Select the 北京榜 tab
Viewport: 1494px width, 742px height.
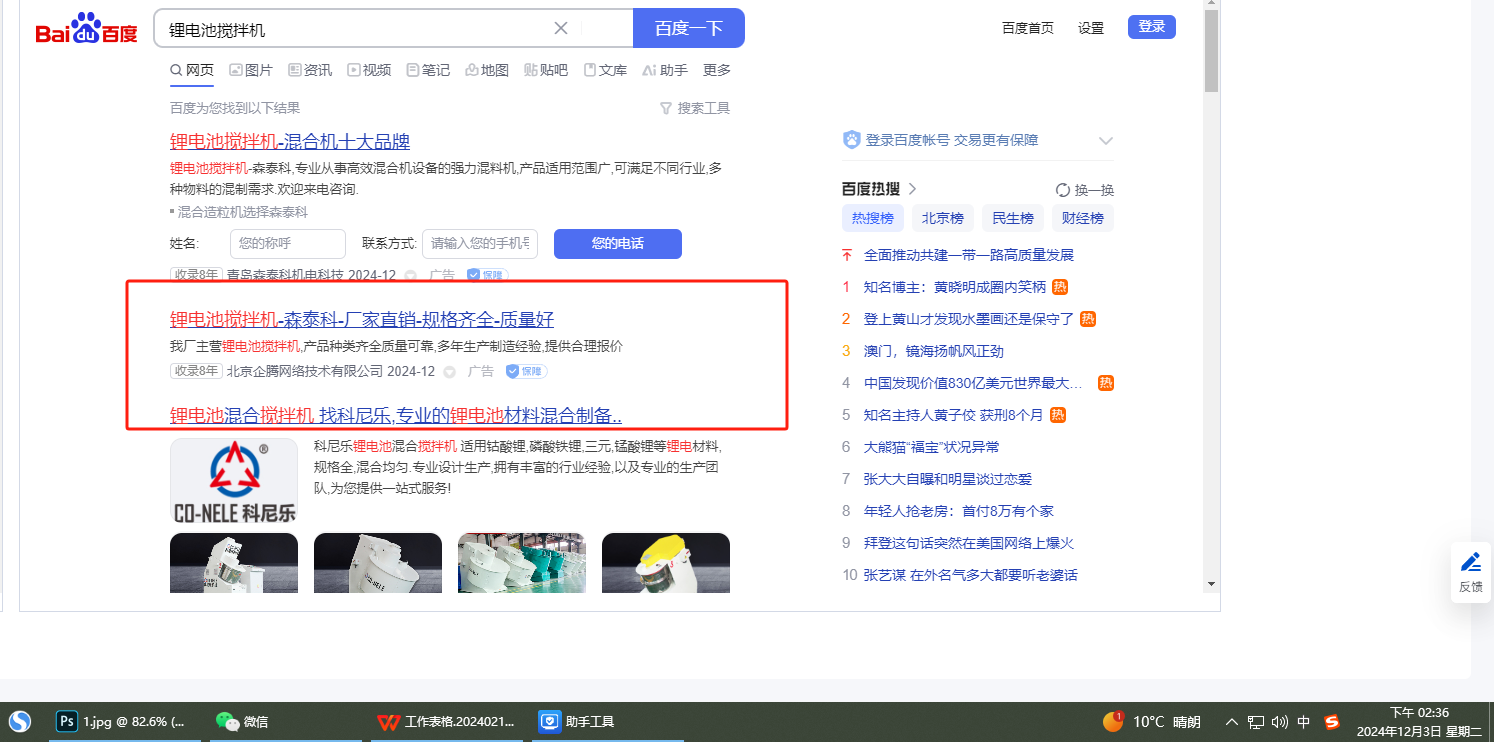click(943, 218)
